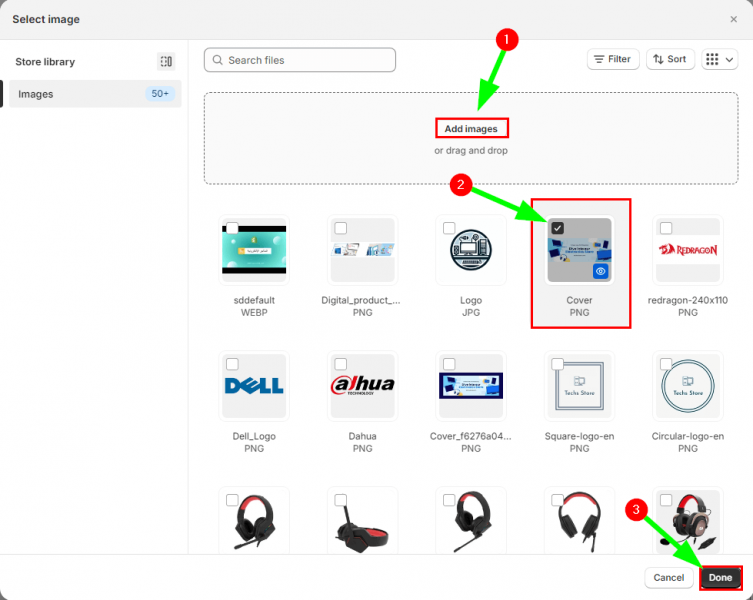Open the Filter options
753x600 pixels.
click(x=612, y=60)
